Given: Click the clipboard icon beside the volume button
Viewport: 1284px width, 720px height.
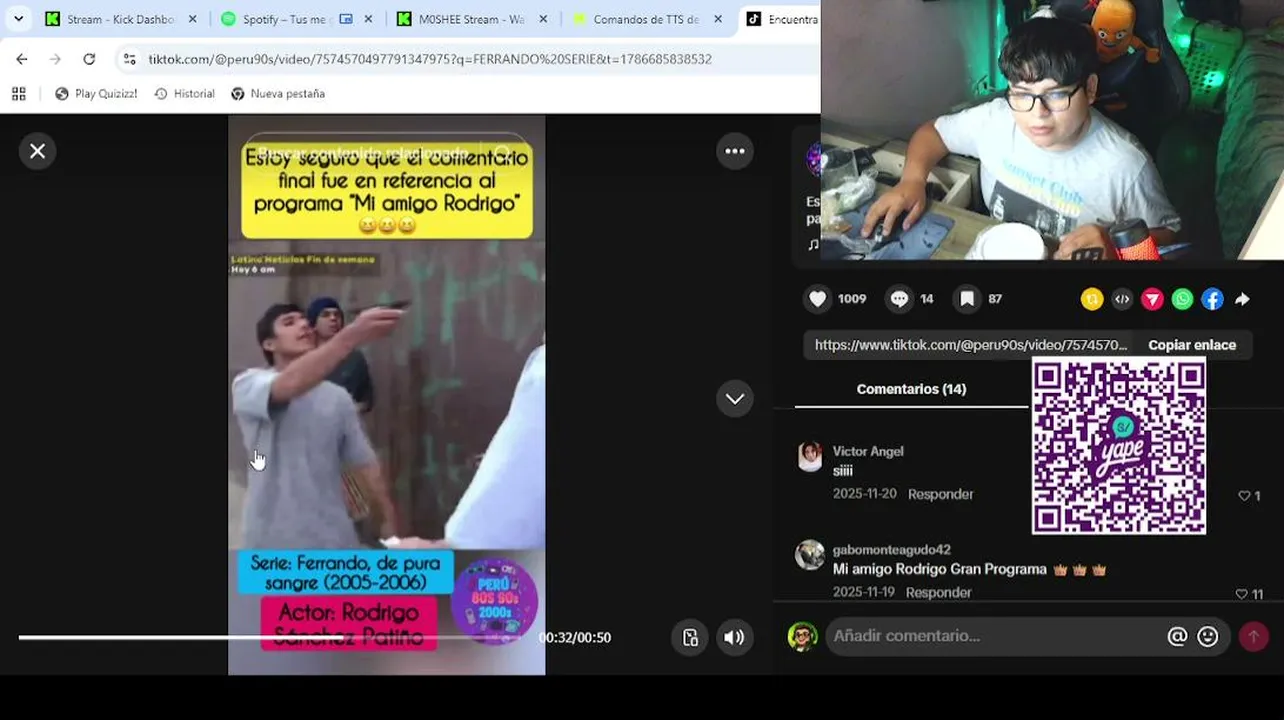Looking at the screenshot, I should 690,637.
